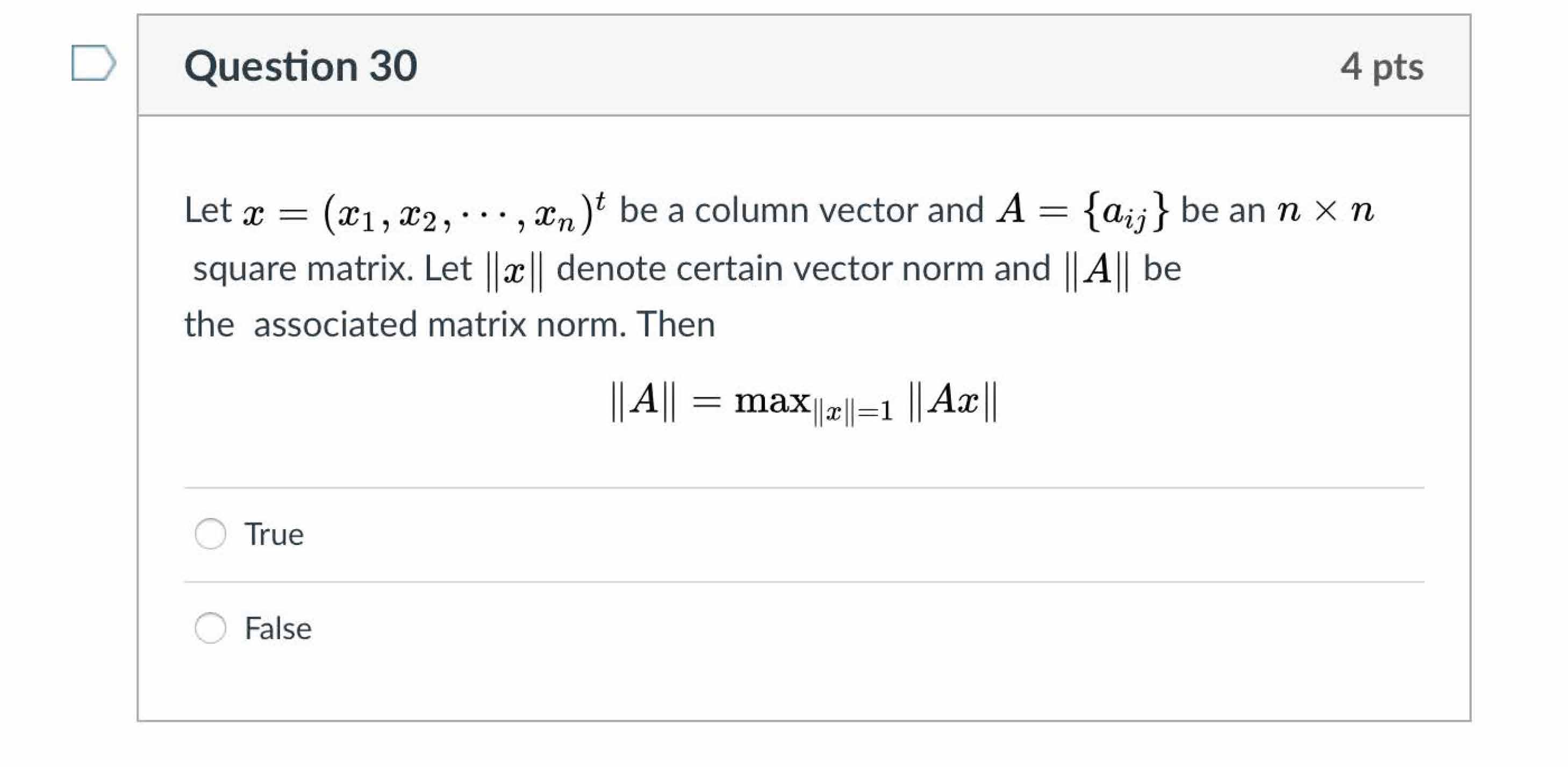Click the word False next to its radio

pos(278,629)
